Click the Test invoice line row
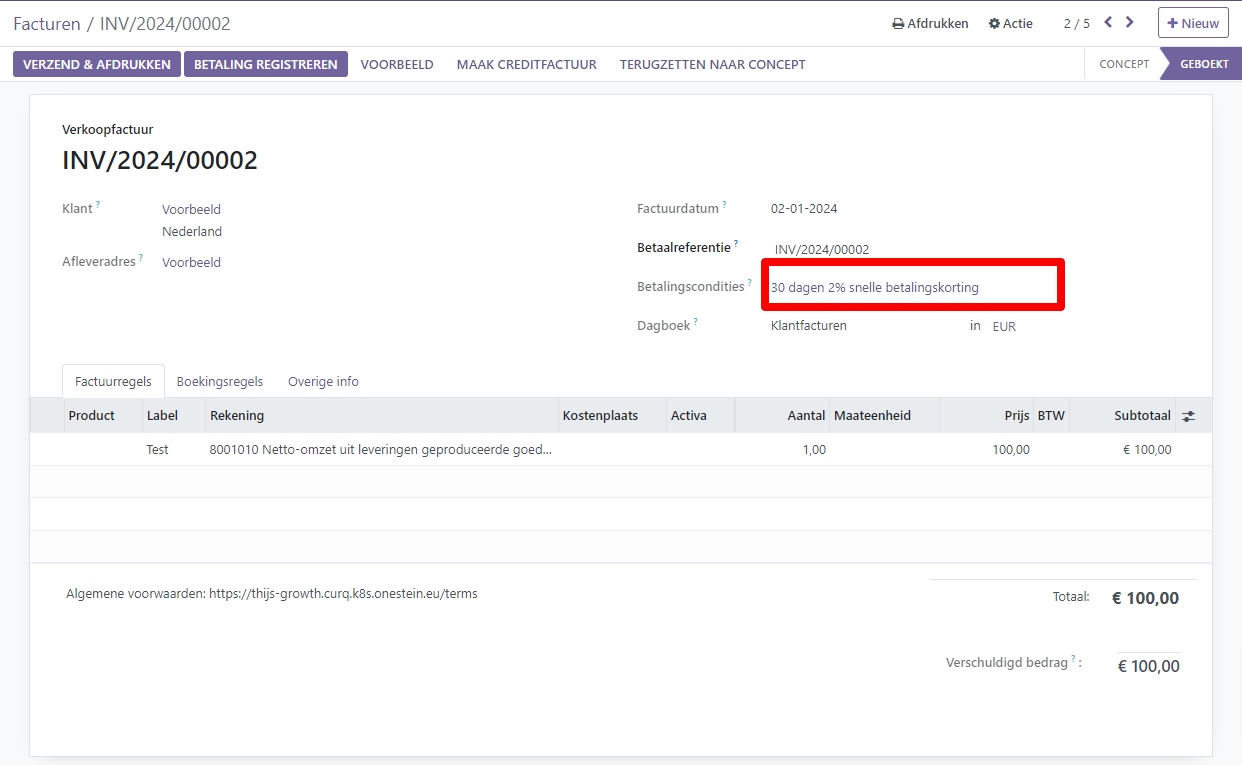The width and height of the screenshot is (1242, 765). 157,450
